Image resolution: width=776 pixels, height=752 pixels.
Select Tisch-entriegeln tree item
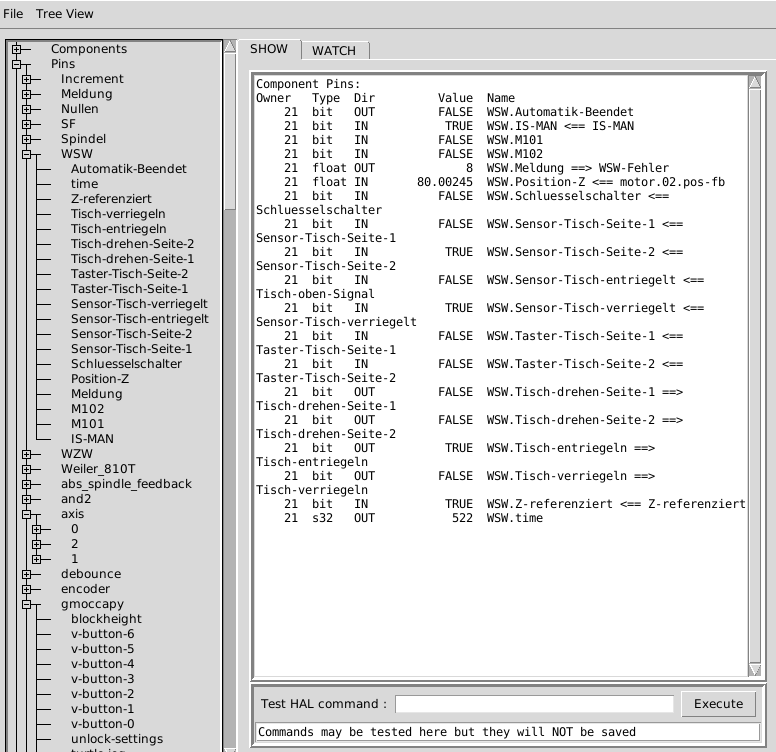coord(119,229)
